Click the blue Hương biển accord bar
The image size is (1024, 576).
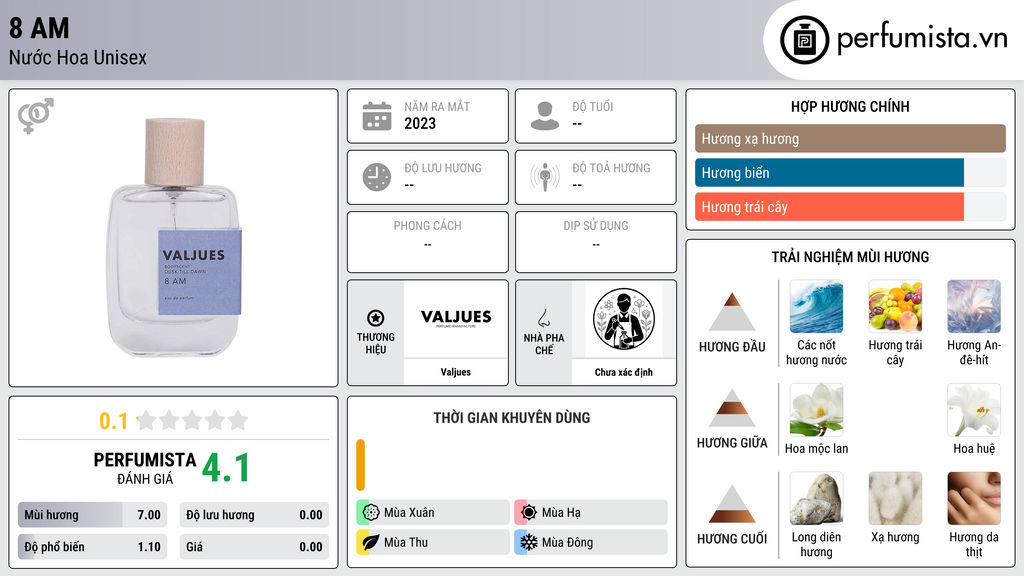click(x=829, y=173)
